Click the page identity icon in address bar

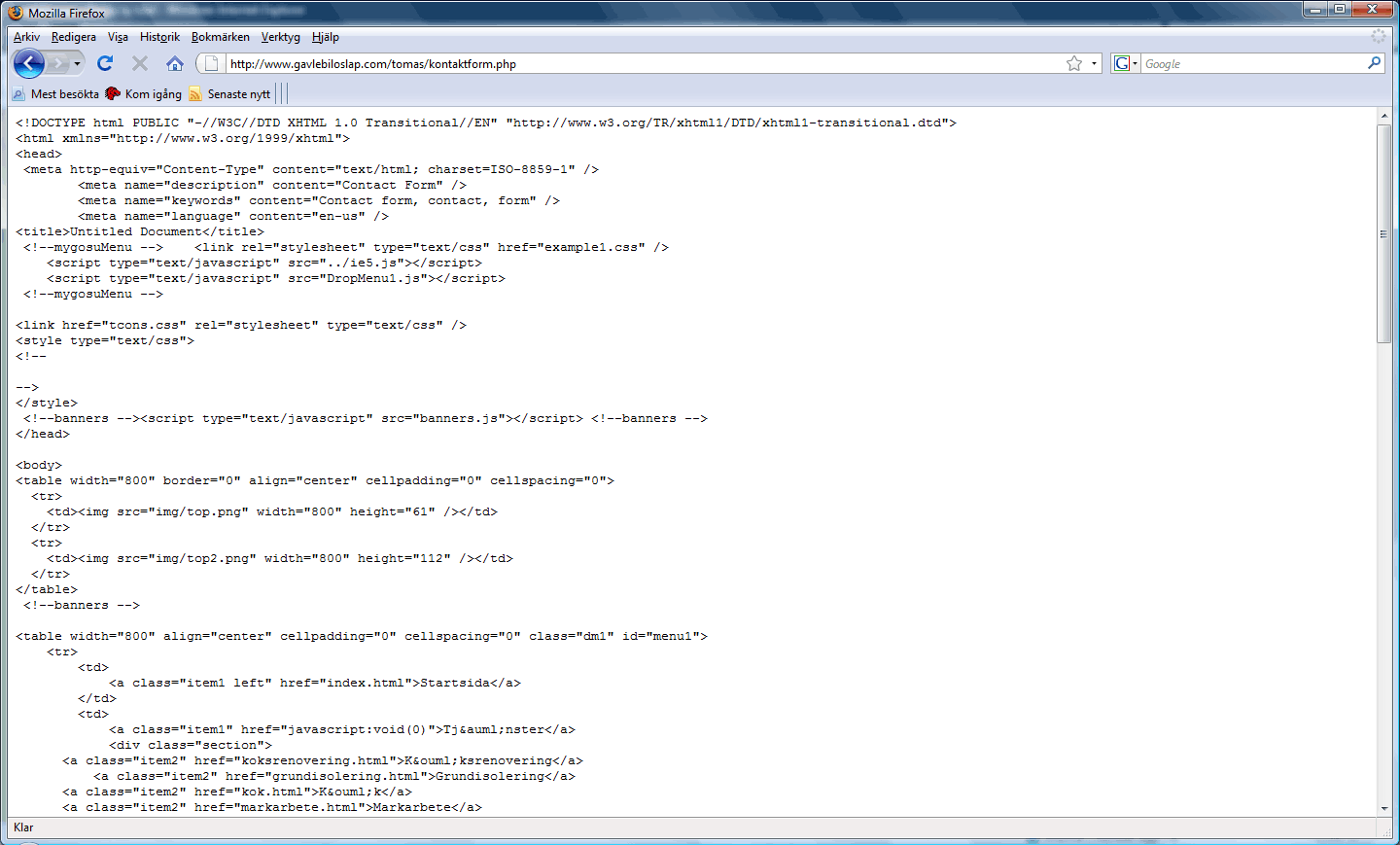click(x=211, y=63)
